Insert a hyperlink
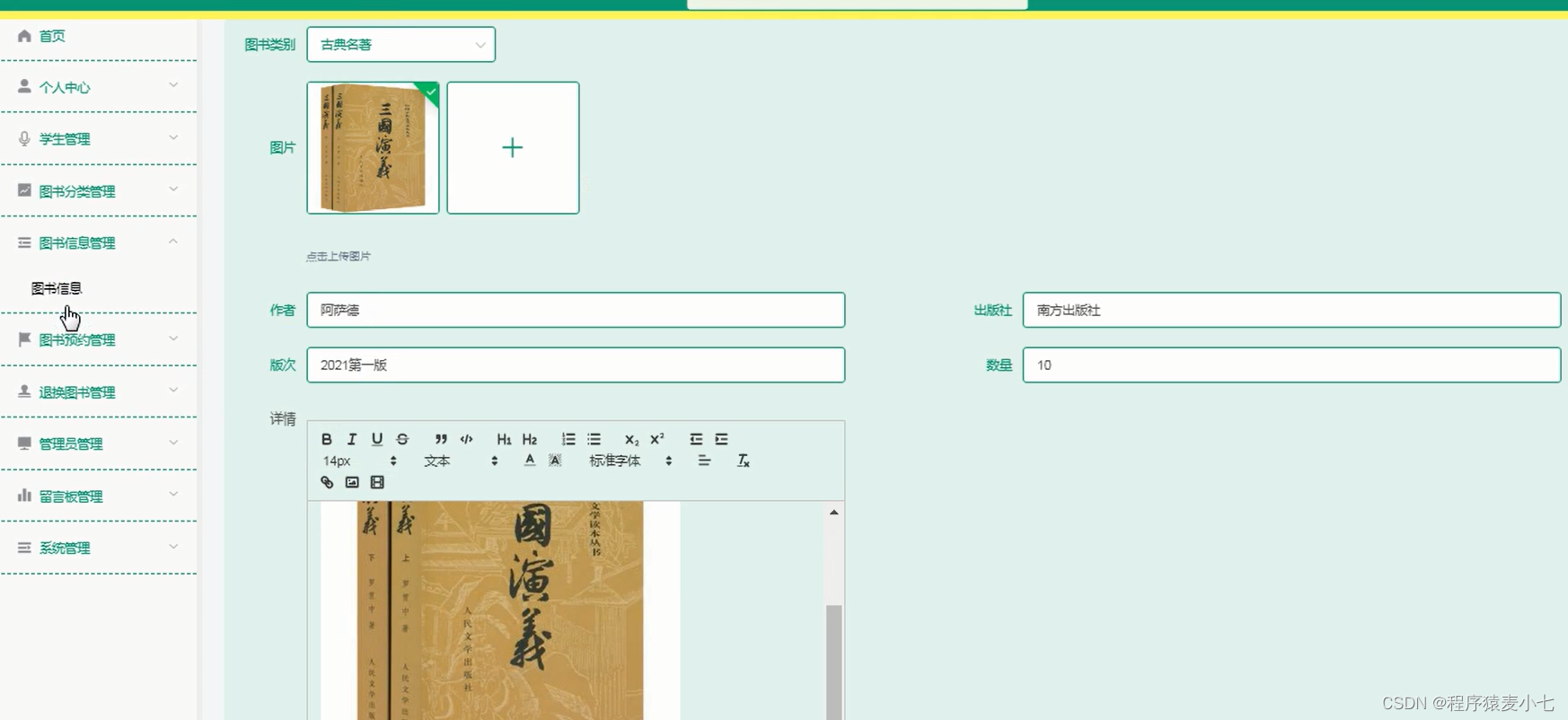The image size is (1568, 720). [327, 482]
